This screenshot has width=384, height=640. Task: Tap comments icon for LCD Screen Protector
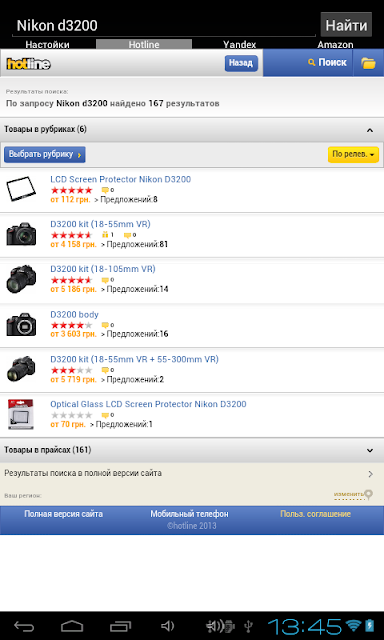[105, 190]
